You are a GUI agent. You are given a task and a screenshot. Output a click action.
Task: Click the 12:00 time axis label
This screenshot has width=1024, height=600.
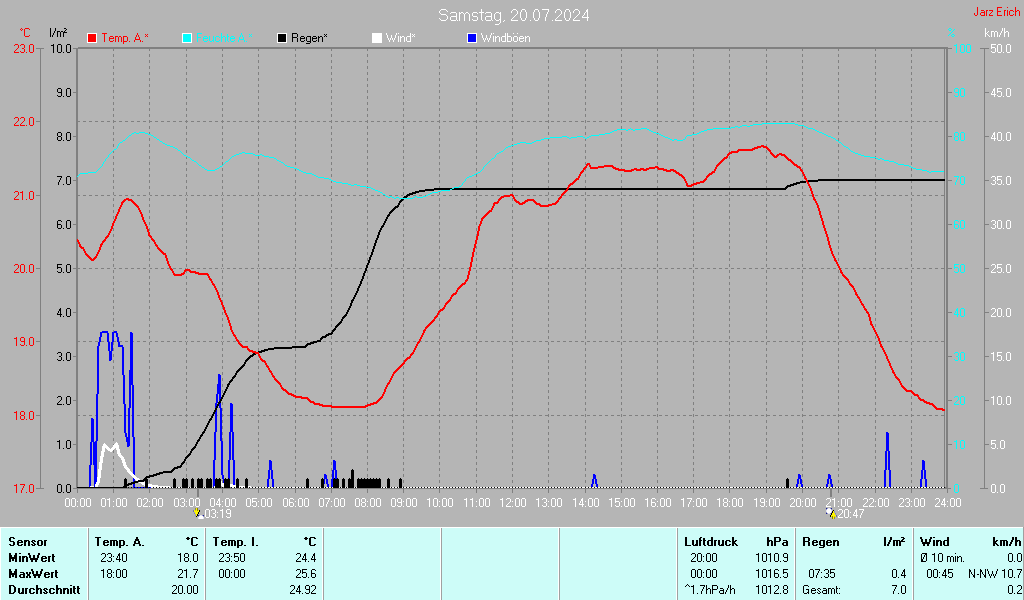512,501
